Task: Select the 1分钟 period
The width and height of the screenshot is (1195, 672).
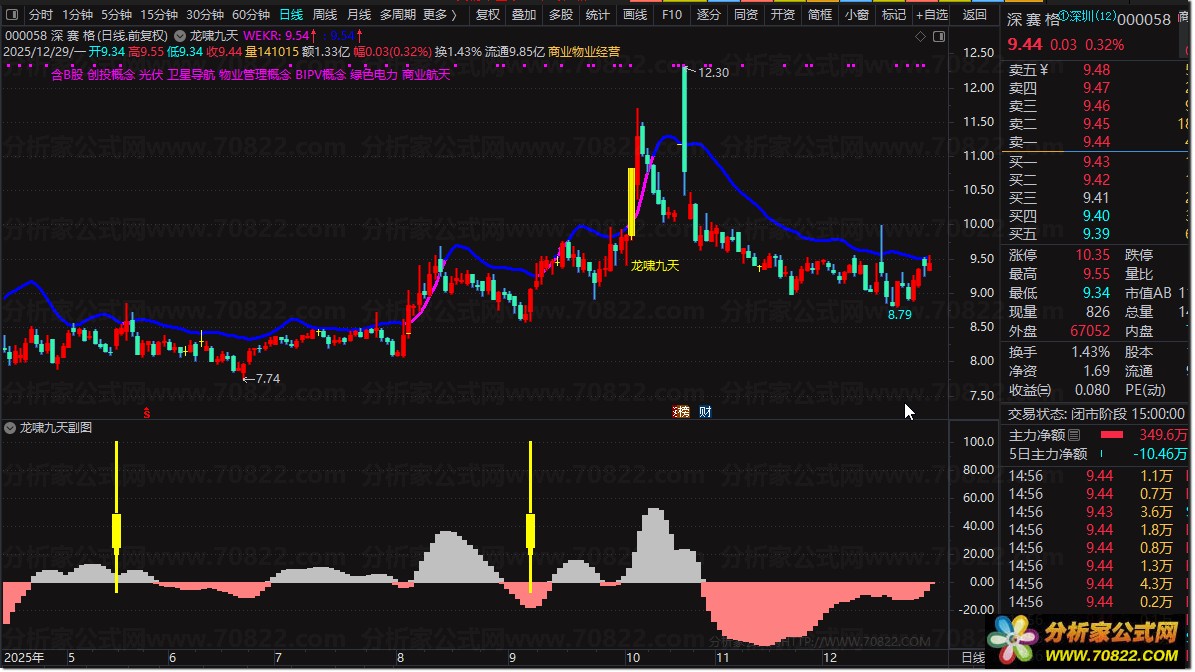Action: pos(77,14)
